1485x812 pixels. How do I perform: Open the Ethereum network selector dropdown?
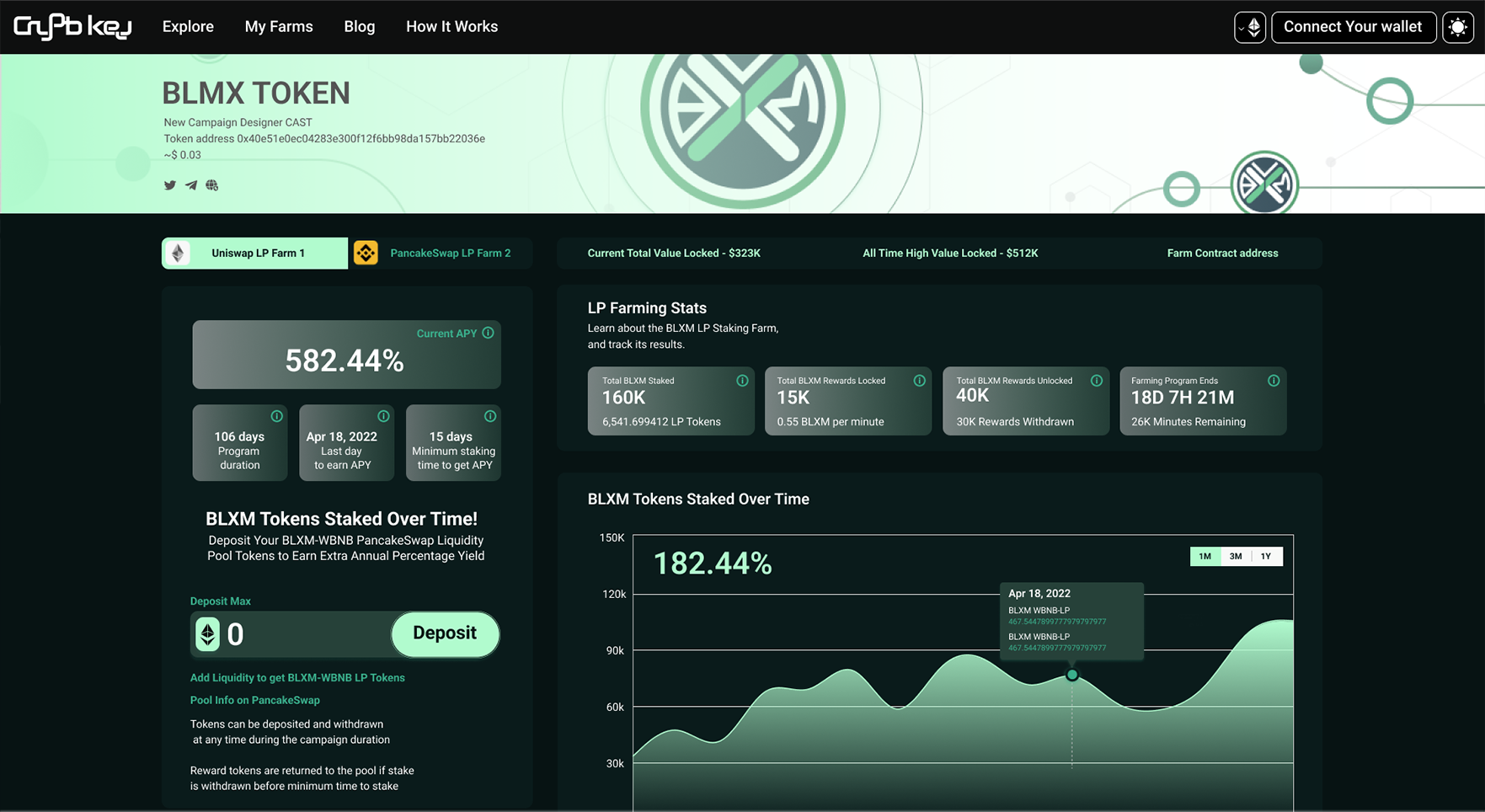1250,27
